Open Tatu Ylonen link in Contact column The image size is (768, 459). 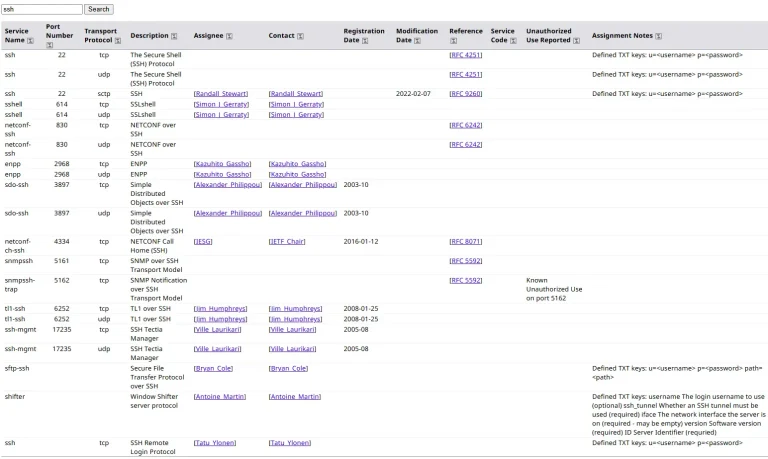[290, 443]
